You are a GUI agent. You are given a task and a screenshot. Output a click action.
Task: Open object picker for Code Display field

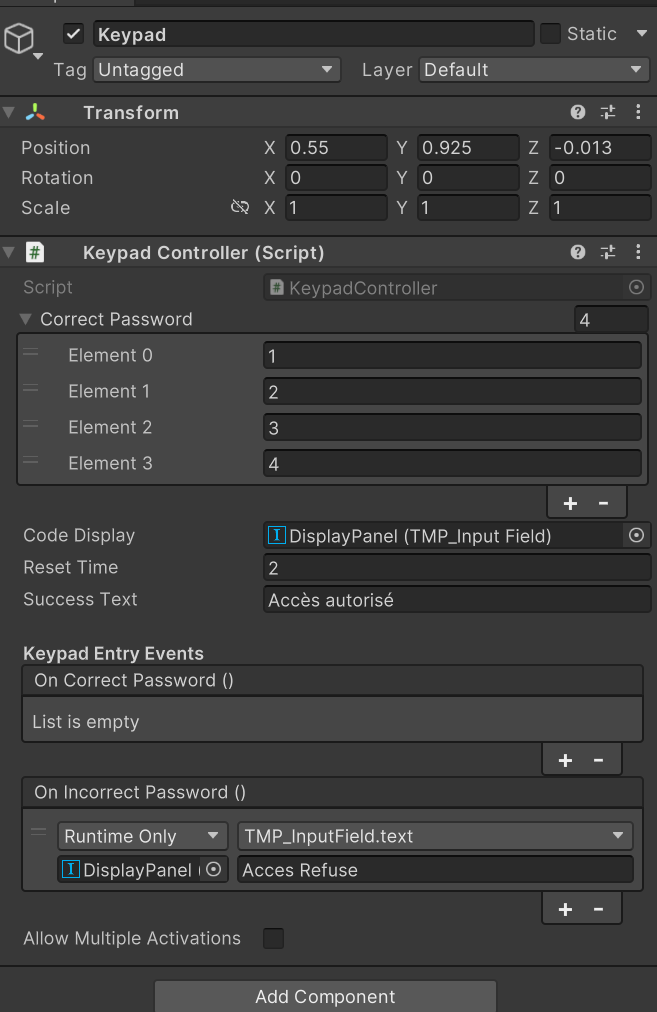coord(636,536)
